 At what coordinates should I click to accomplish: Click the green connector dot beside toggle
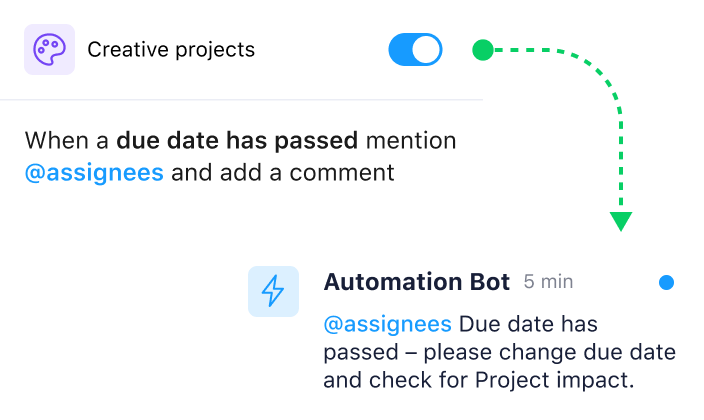(482, 49)
